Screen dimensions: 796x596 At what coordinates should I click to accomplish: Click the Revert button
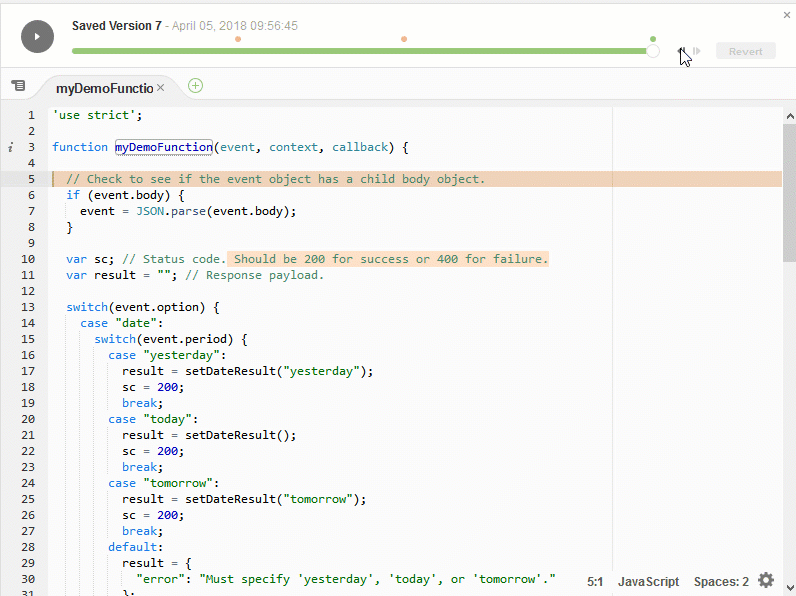click(745, 51)
